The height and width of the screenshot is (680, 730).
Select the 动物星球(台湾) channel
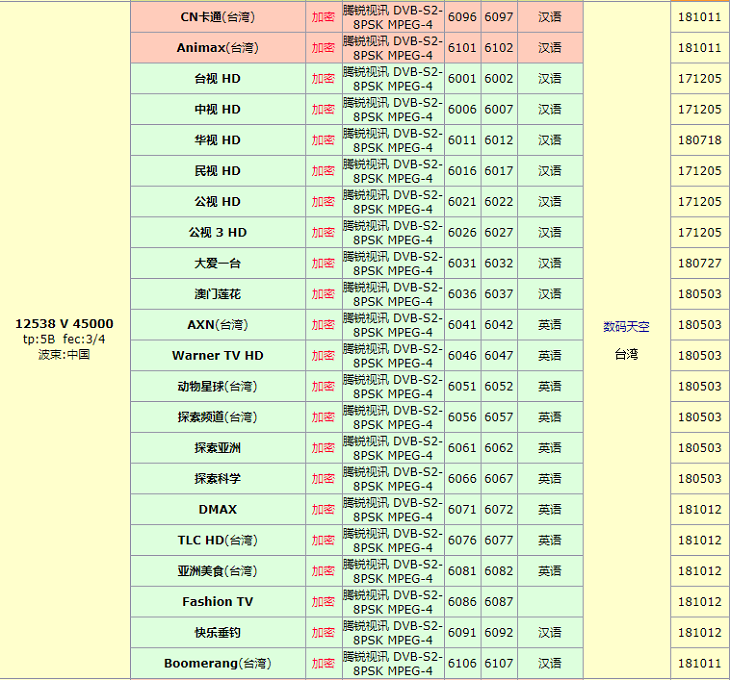coord(217,387)
